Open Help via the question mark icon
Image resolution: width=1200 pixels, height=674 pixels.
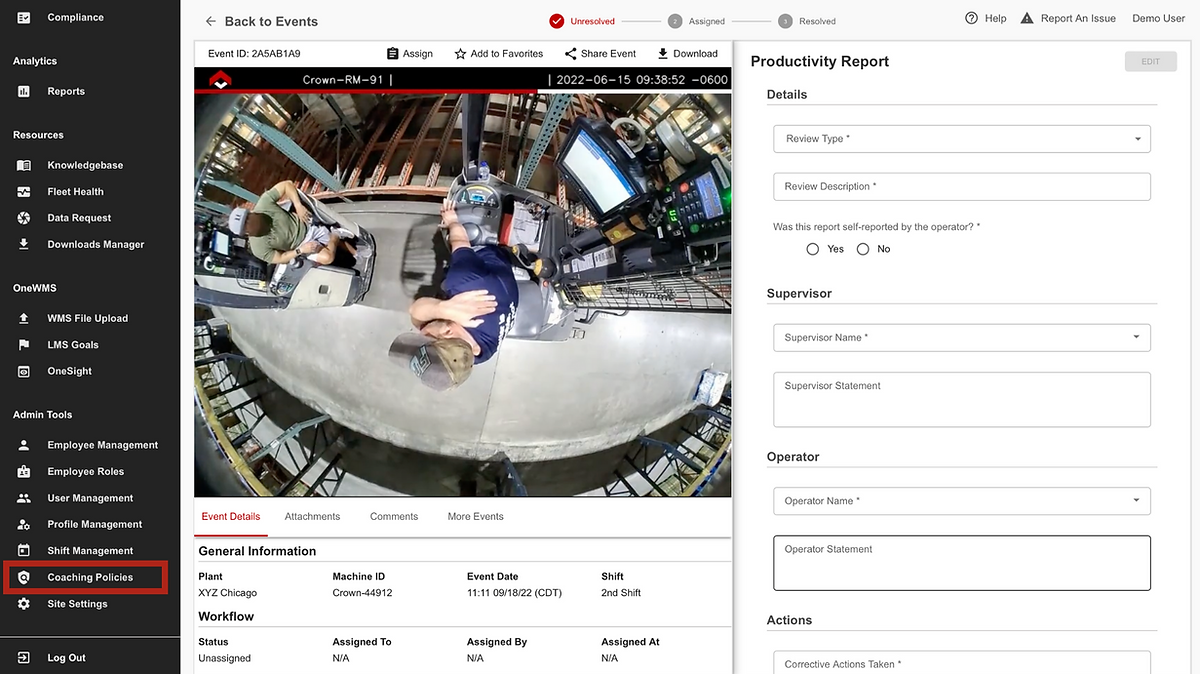(971, 19)
